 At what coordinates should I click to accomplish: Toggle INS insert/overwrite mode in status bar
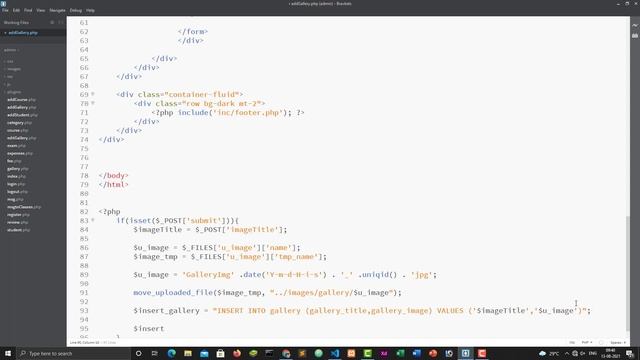[572, 342]
